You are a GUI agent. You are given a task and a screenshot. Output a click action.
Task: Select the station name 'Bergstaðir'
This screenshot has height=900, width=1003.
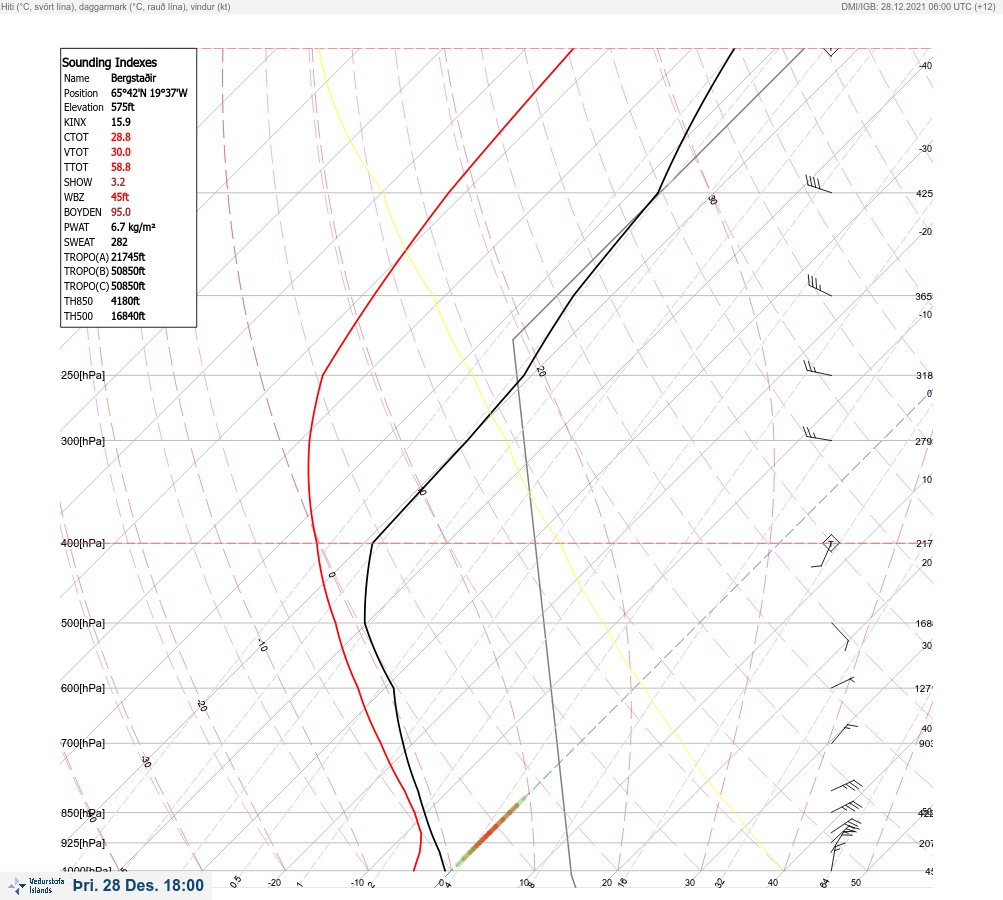pos(134,78)
